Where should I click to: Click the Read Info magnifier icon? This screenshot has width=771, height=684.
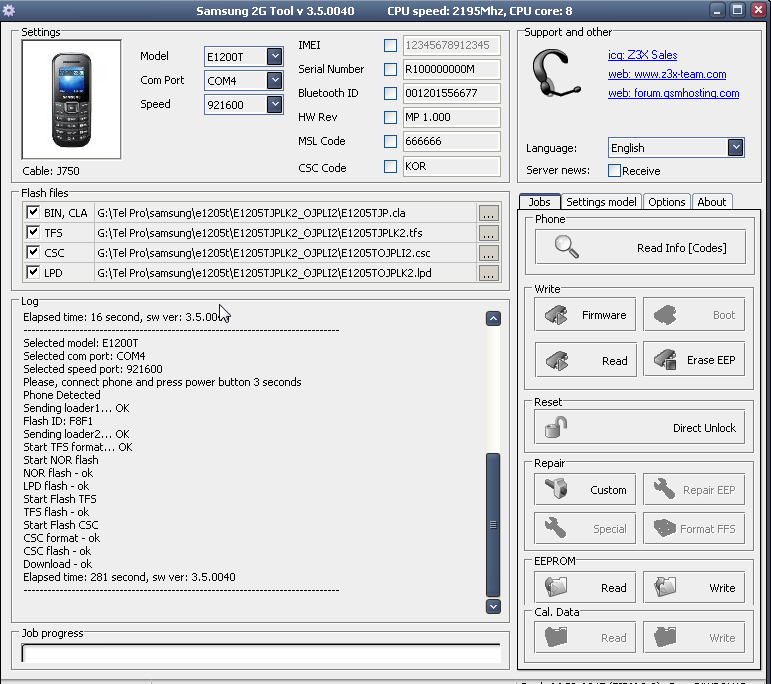[x=566, y=247]
